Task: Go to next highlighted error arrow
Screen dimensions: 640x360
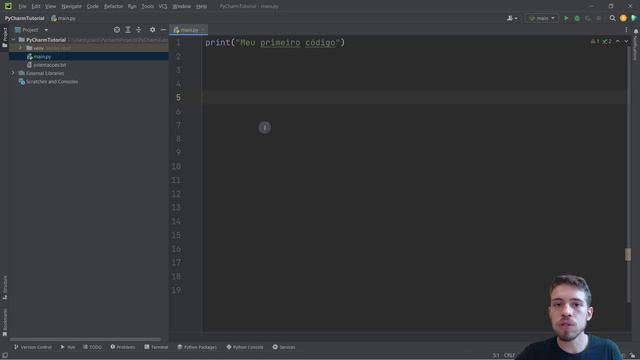Action: point(626,41)
